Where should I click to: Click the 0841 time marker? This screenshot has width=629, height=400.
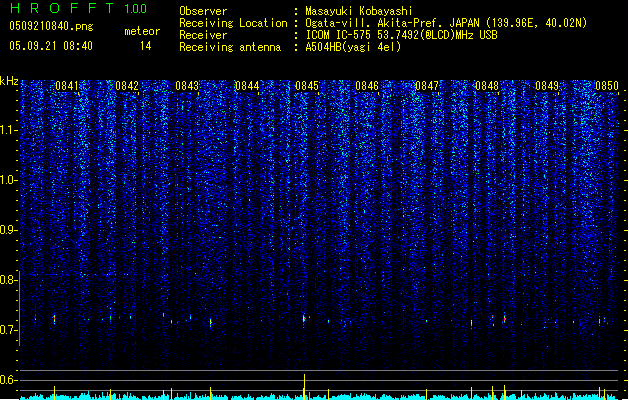click(67, 85)
